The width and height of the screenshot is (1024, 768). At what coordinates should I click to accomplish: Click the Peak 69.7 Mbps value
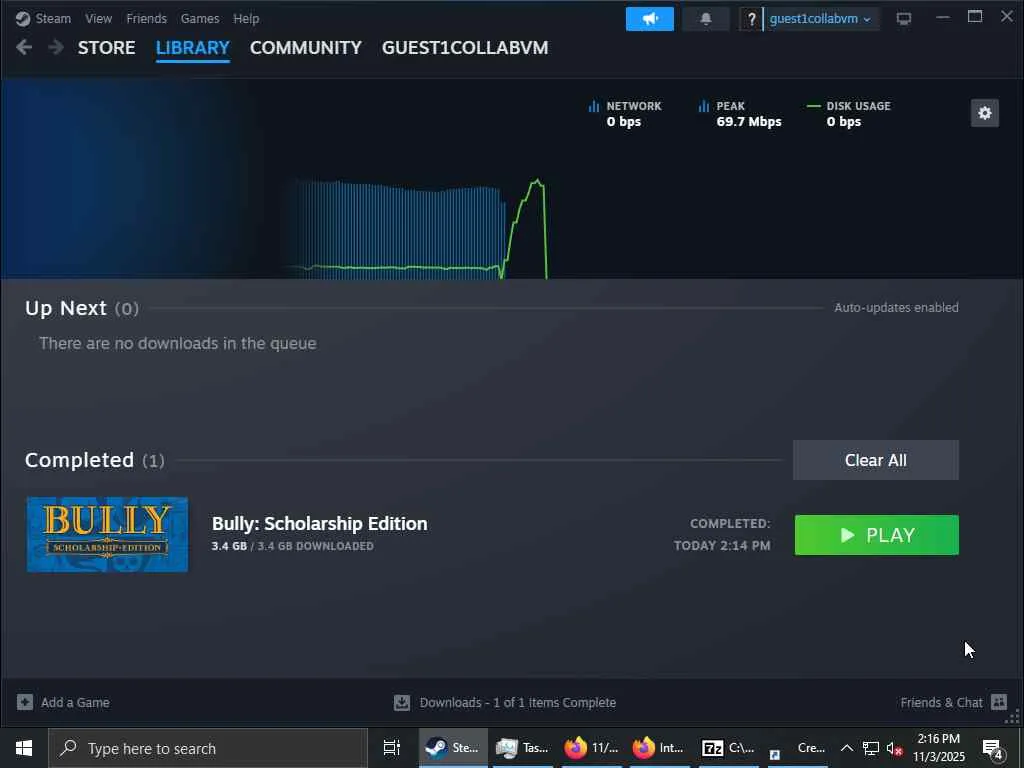[749, 121]
